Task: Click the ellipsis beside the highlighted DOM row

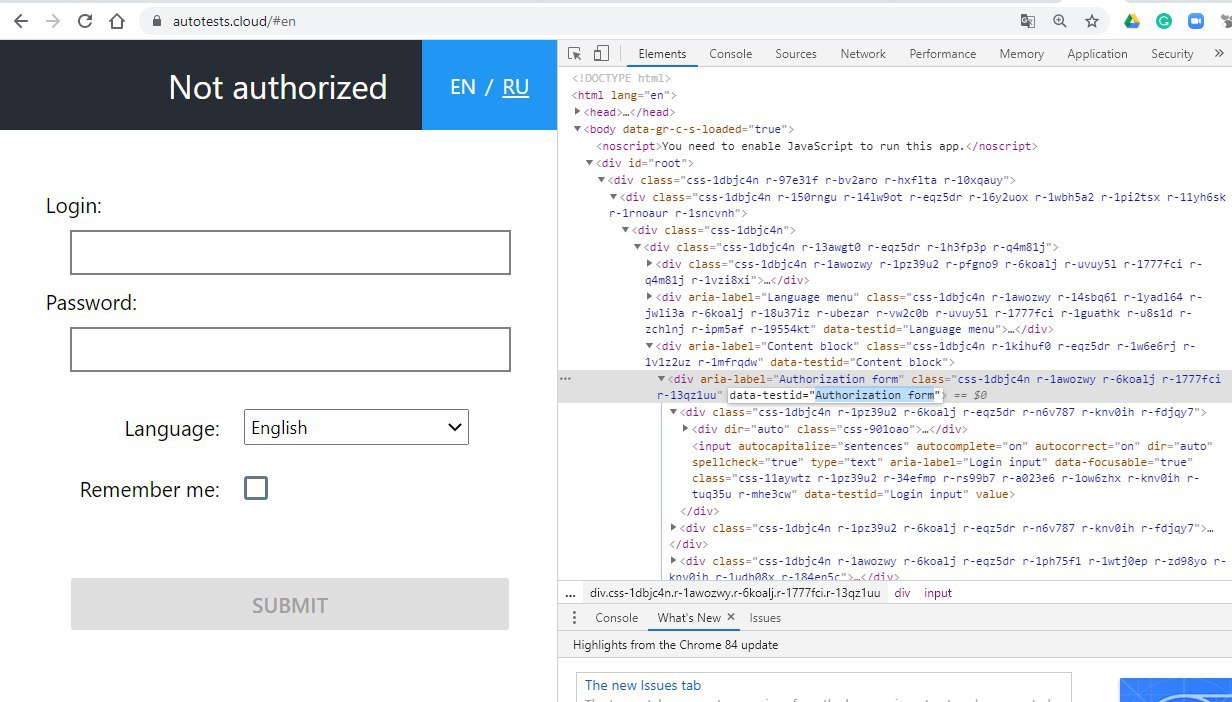Action: pos(566,379)
